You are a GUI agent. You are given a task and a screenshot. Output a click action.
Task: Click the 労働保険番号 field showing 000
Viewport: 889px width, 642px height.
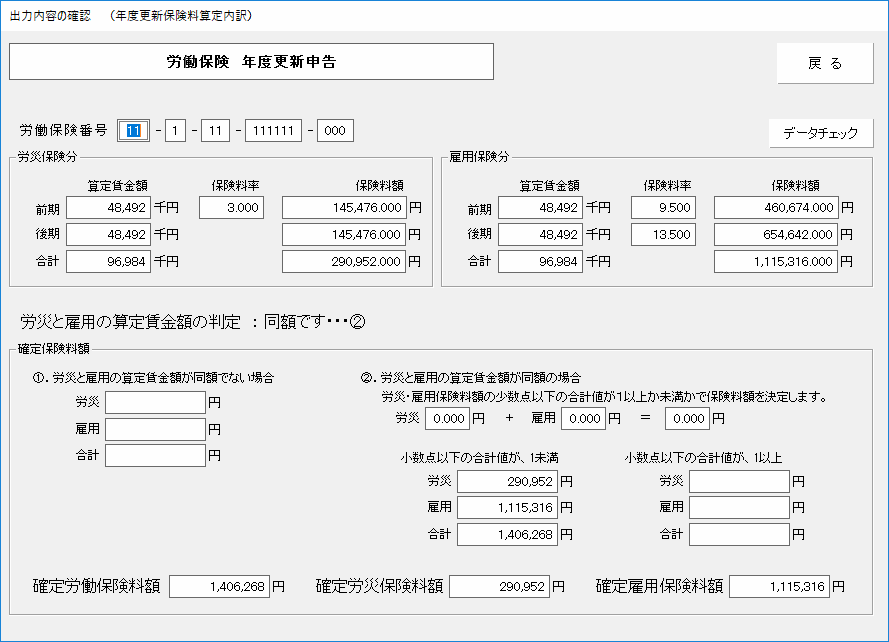click(x=335, y=131)
